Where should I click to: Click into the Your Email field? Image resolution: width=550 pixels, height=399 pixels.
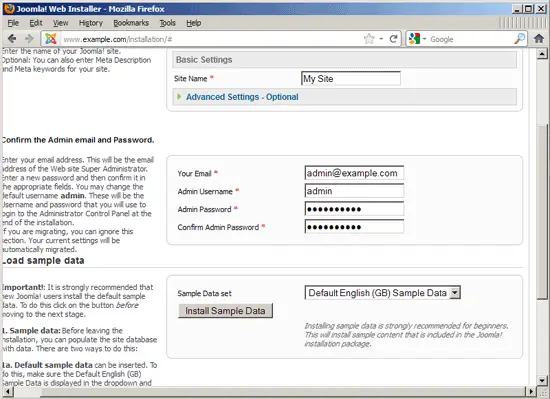[354, 173]
